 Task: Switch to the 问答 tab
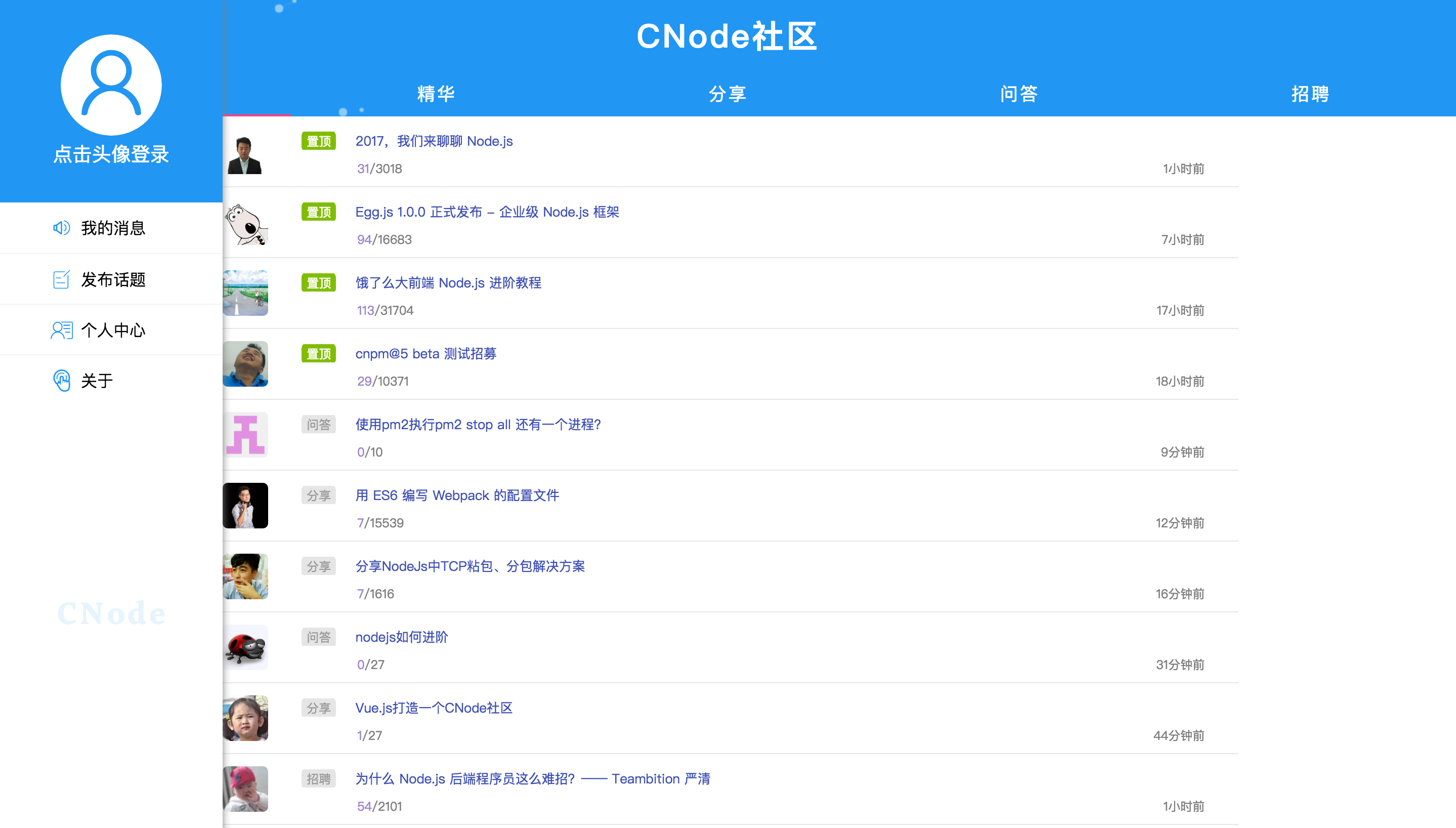[1019, 94]
